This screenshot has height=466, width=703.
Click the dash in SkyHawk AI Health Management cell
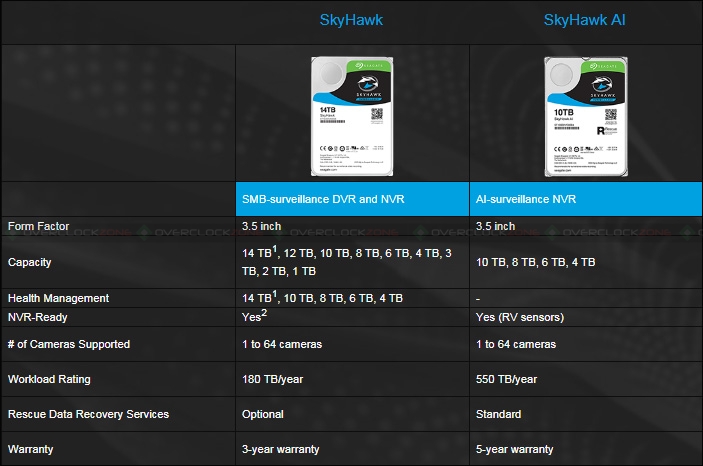coord(478,299)
